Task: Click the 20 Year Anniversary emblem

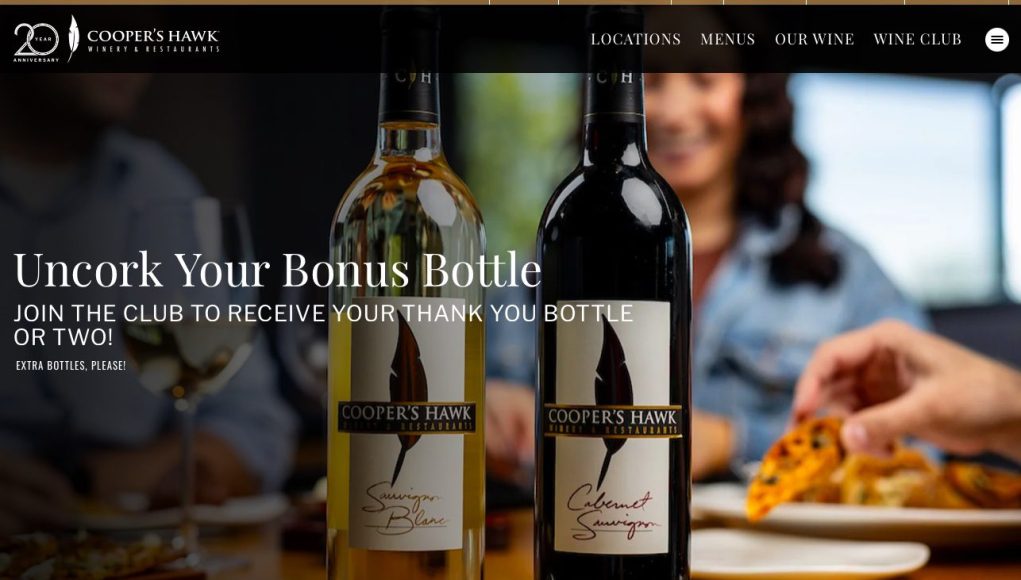Action: pos(36,42)
